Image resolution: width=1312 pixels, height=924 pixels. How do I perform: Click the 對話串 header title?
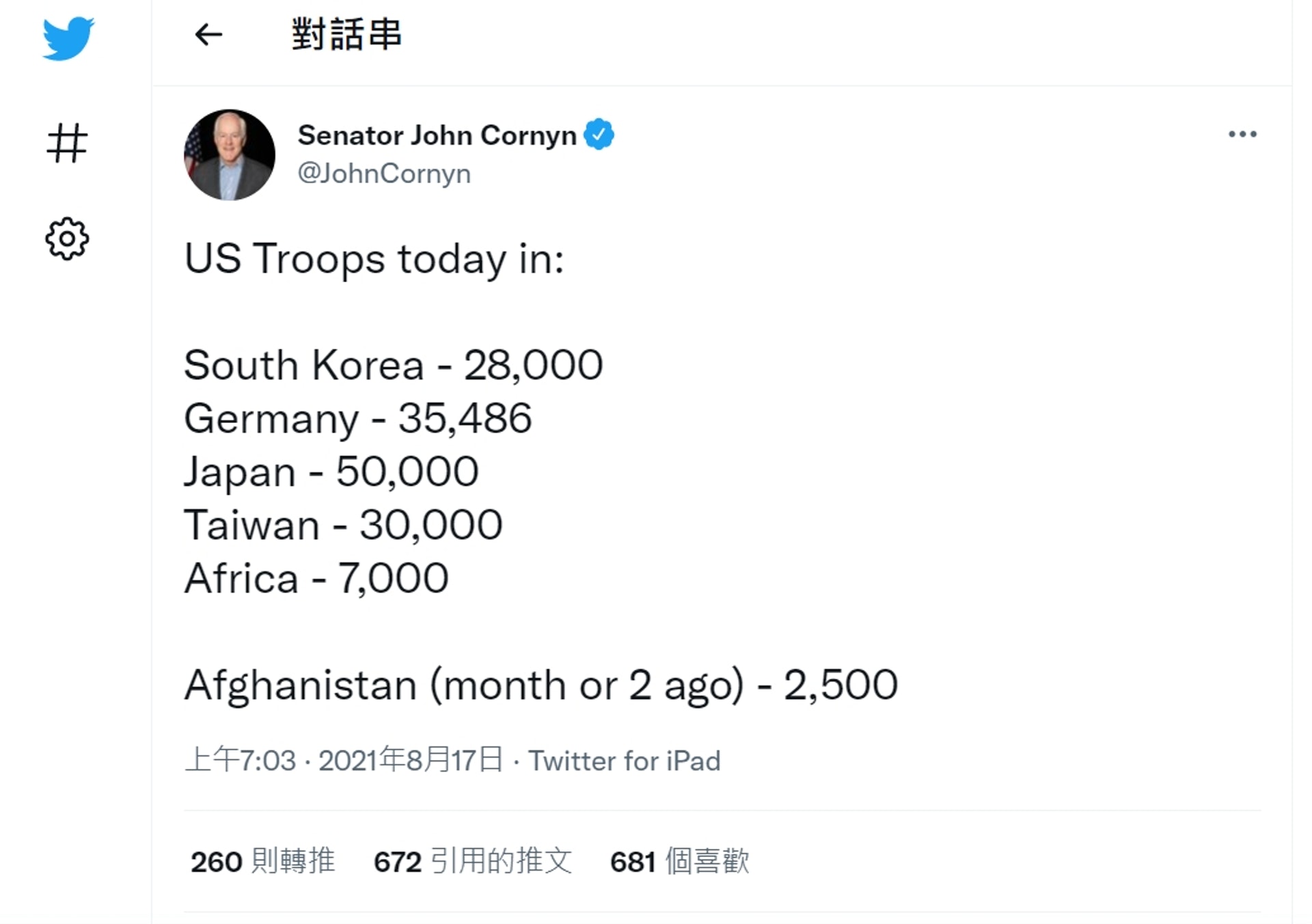point(346,34)
